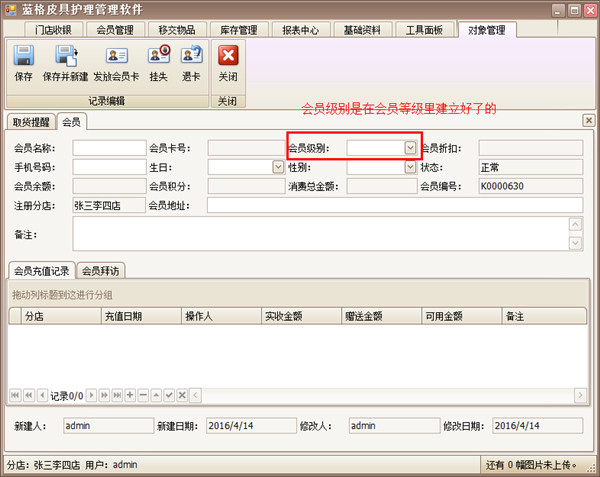Switch to the 会员拜访 tab

[x=101, y=271]
